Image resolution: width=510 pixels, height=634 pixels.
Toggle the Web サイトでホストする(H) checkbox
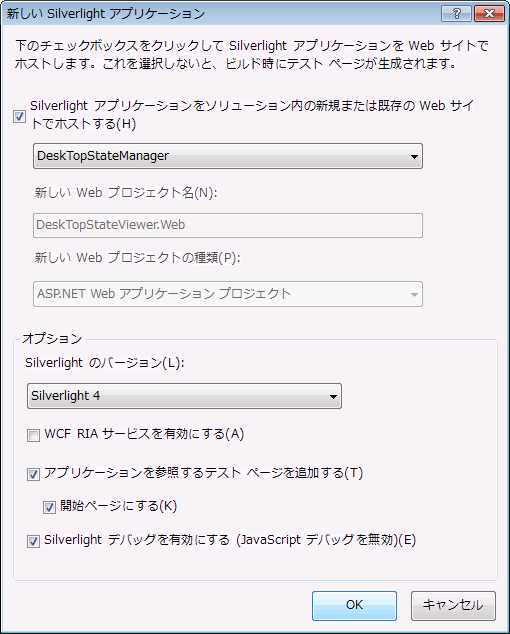point(19,117)
